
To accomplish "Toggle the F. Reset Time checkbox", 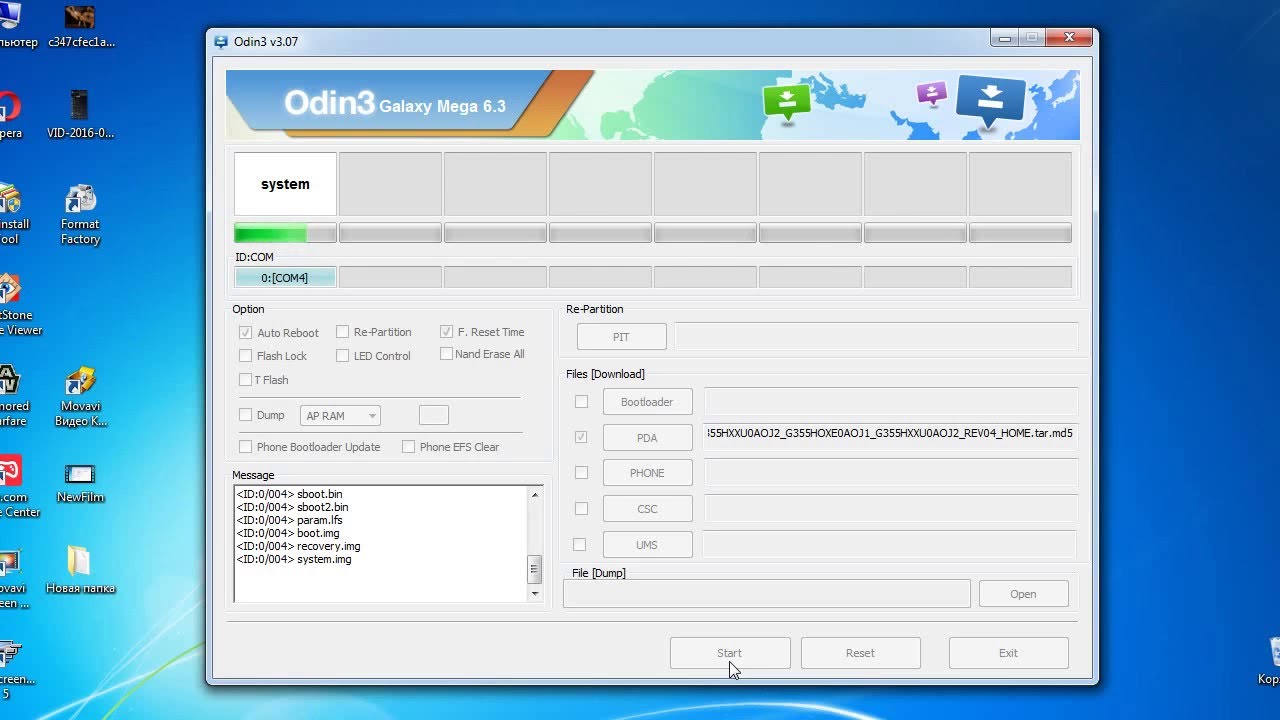I will click(x=446, y=332).
